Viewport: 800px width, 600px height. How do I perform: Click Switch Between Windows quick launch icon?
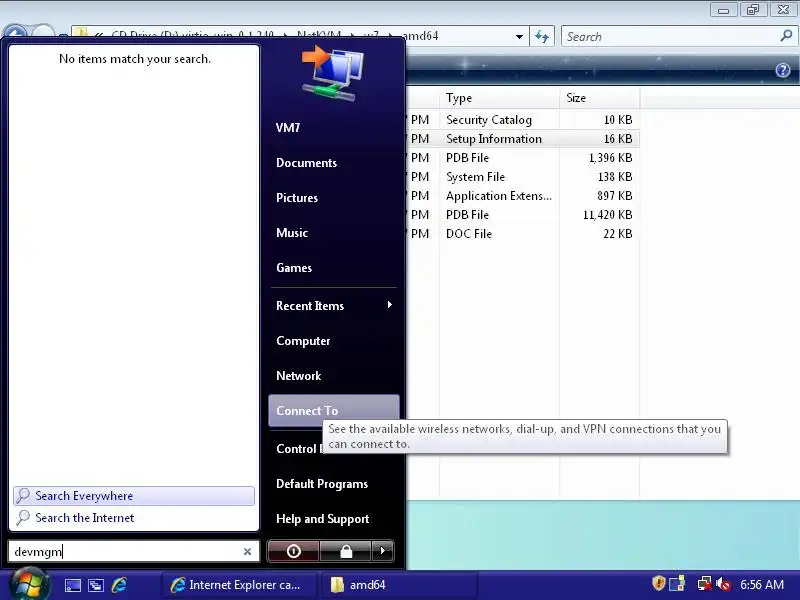[x=96, y=585]
